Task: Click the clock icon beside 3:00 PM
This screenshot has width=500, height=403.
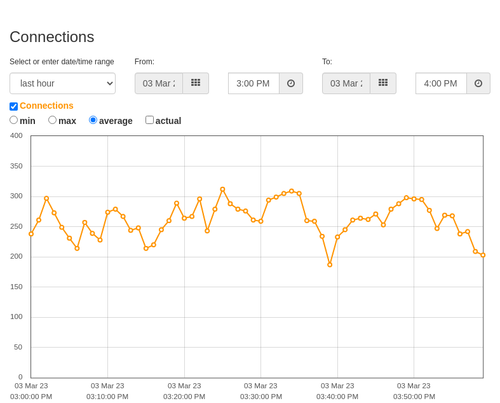Action: click(291, 83)
